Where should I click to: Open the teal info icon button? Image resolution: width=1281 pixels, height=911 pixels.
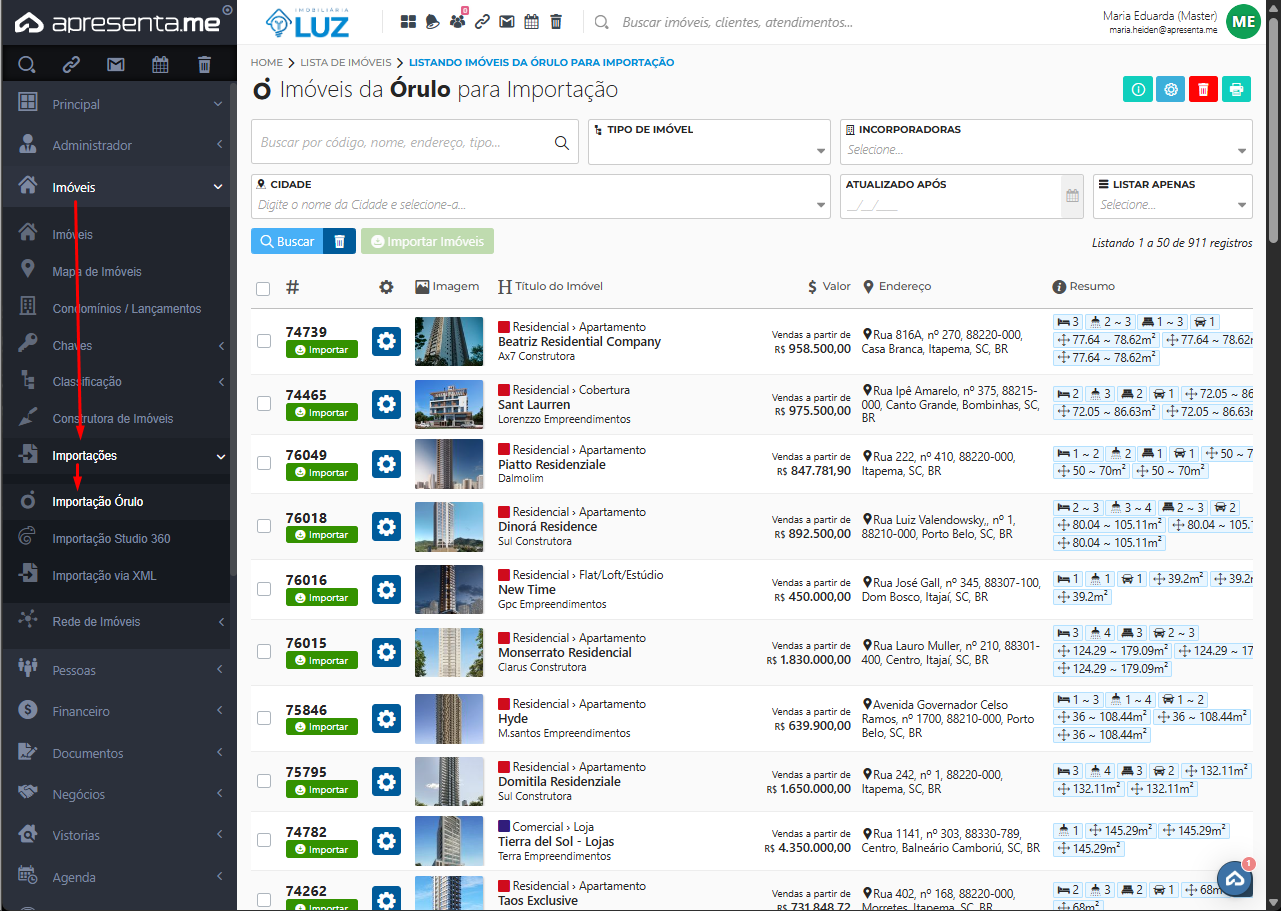(1138, 89)
